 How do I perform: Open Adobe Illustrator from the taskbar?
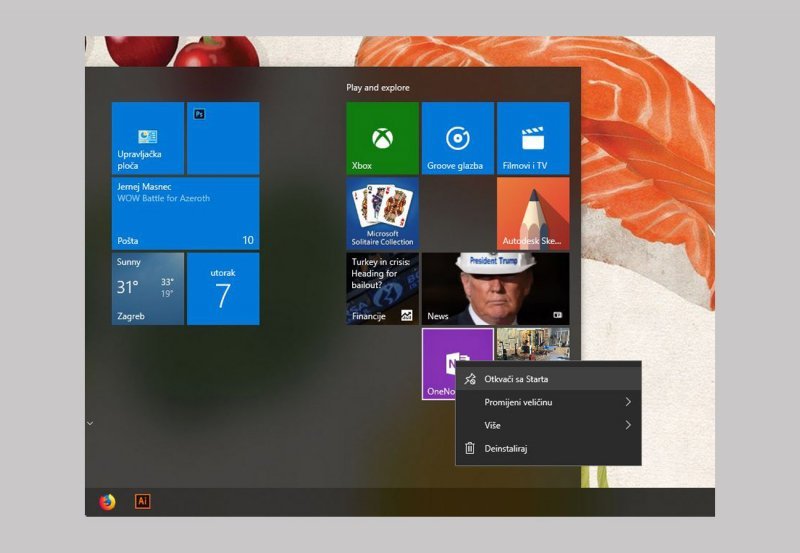pos(142,501)
